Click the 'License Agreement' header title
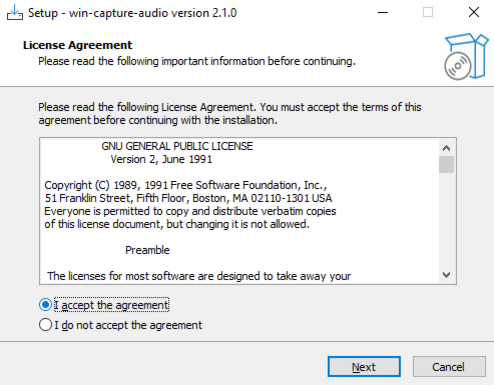494x385 pixels. [x=77, y=45]
